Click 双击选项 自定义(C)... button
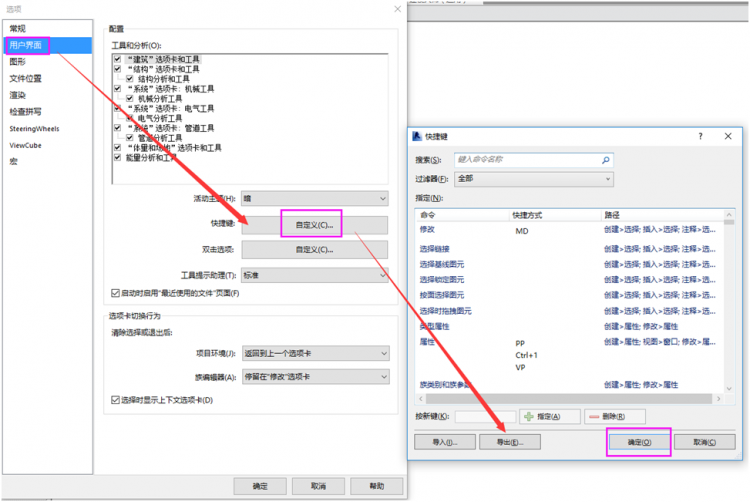The image size is (750, 502). [315, 250]
